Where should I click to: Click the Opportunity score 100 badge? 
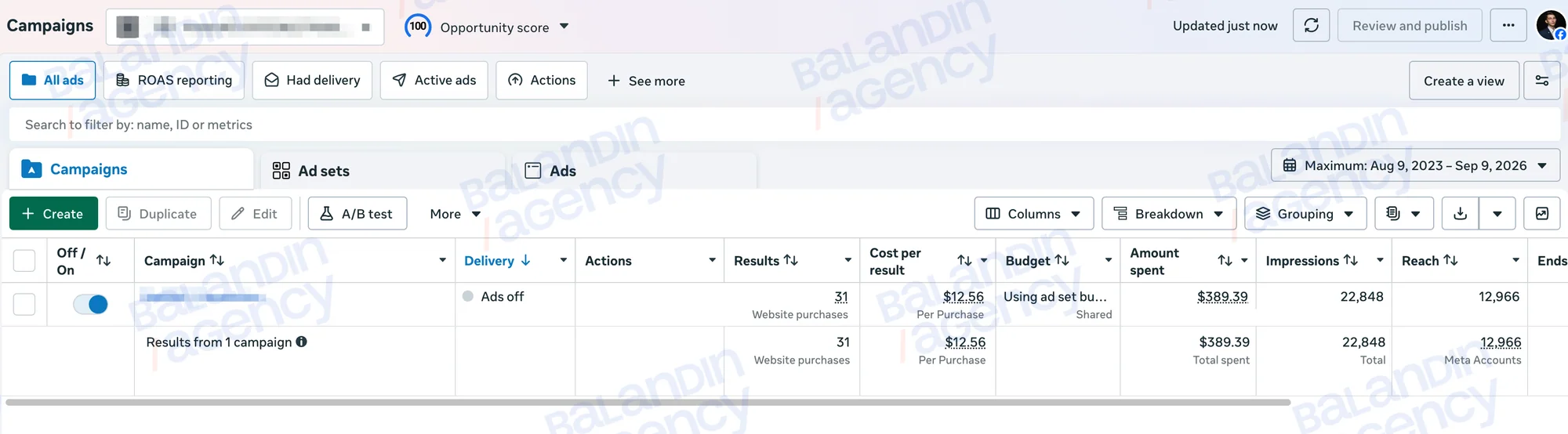pyautogui.click(x=418, y=27)
